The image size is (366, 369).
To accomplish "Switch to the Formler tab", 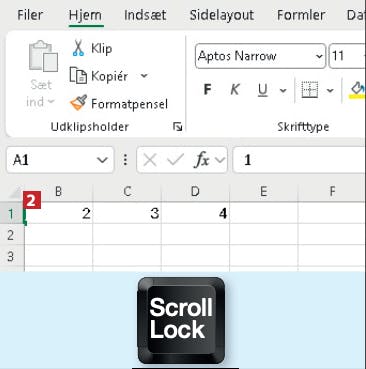I will tap(301, 15).
